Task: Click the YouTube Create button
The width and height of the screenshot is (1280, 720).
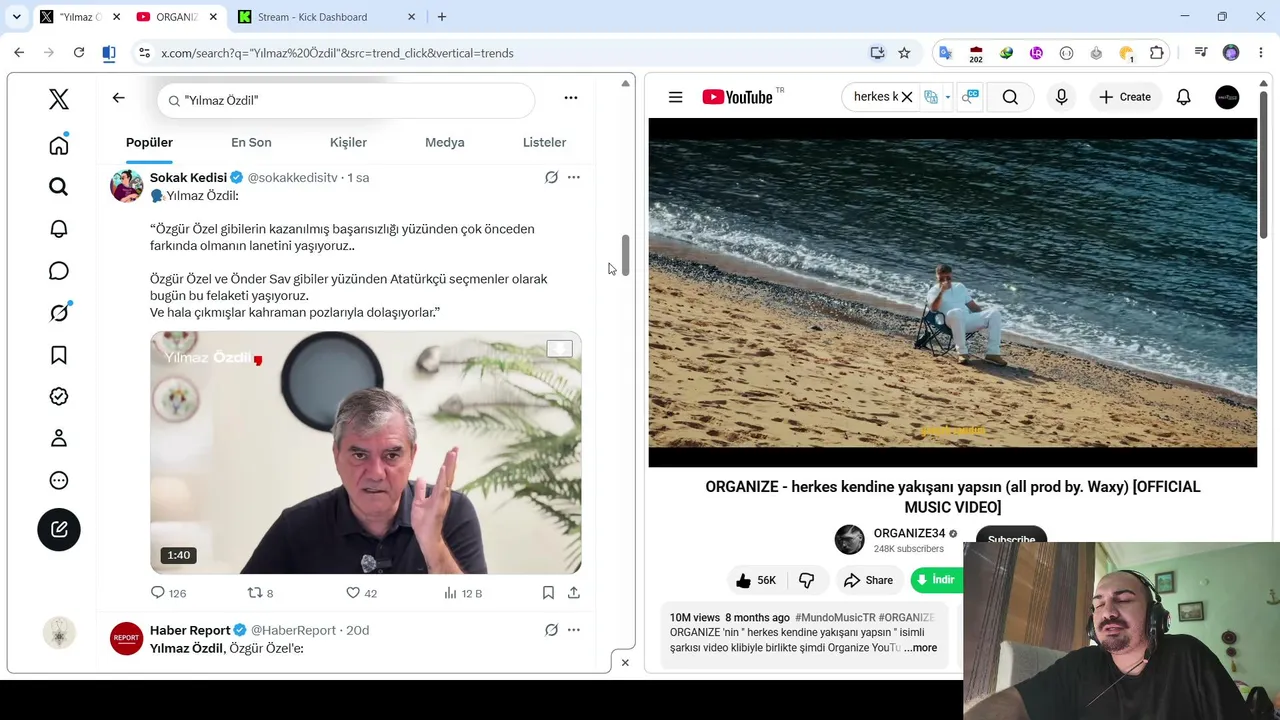Action: (x=1125, y=97)
